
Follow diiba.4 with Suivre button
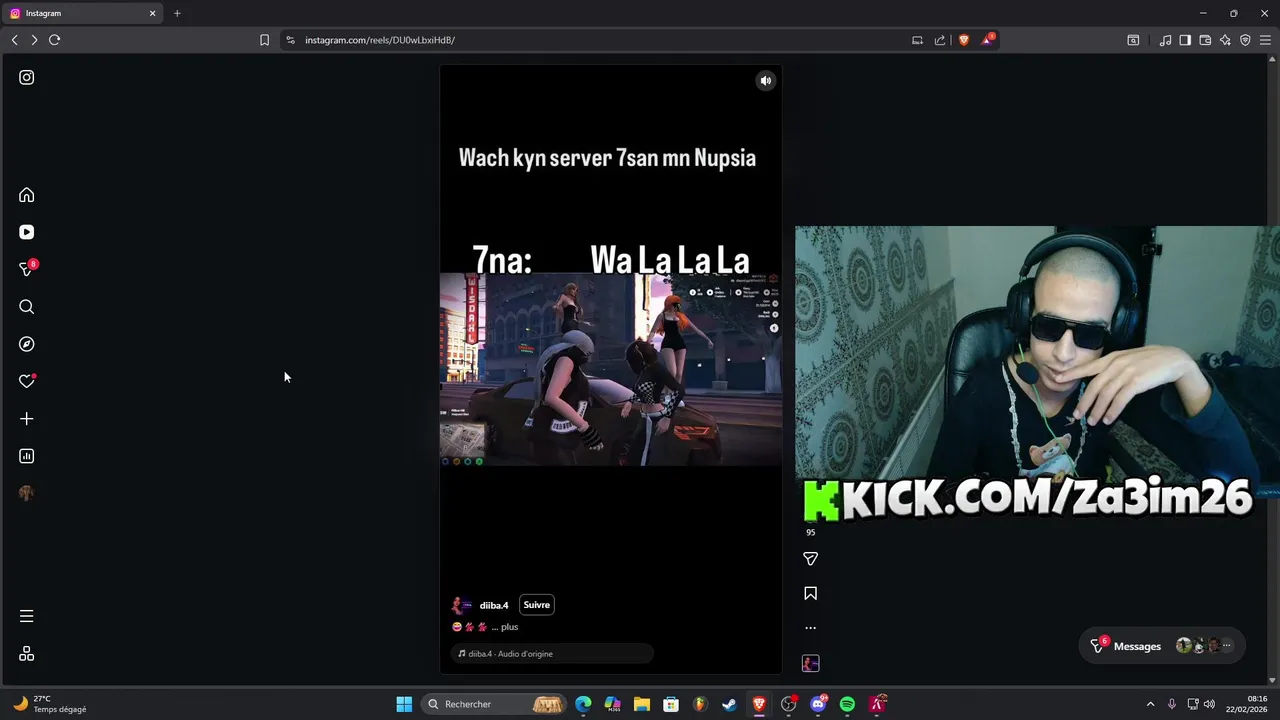pos(536,605)
